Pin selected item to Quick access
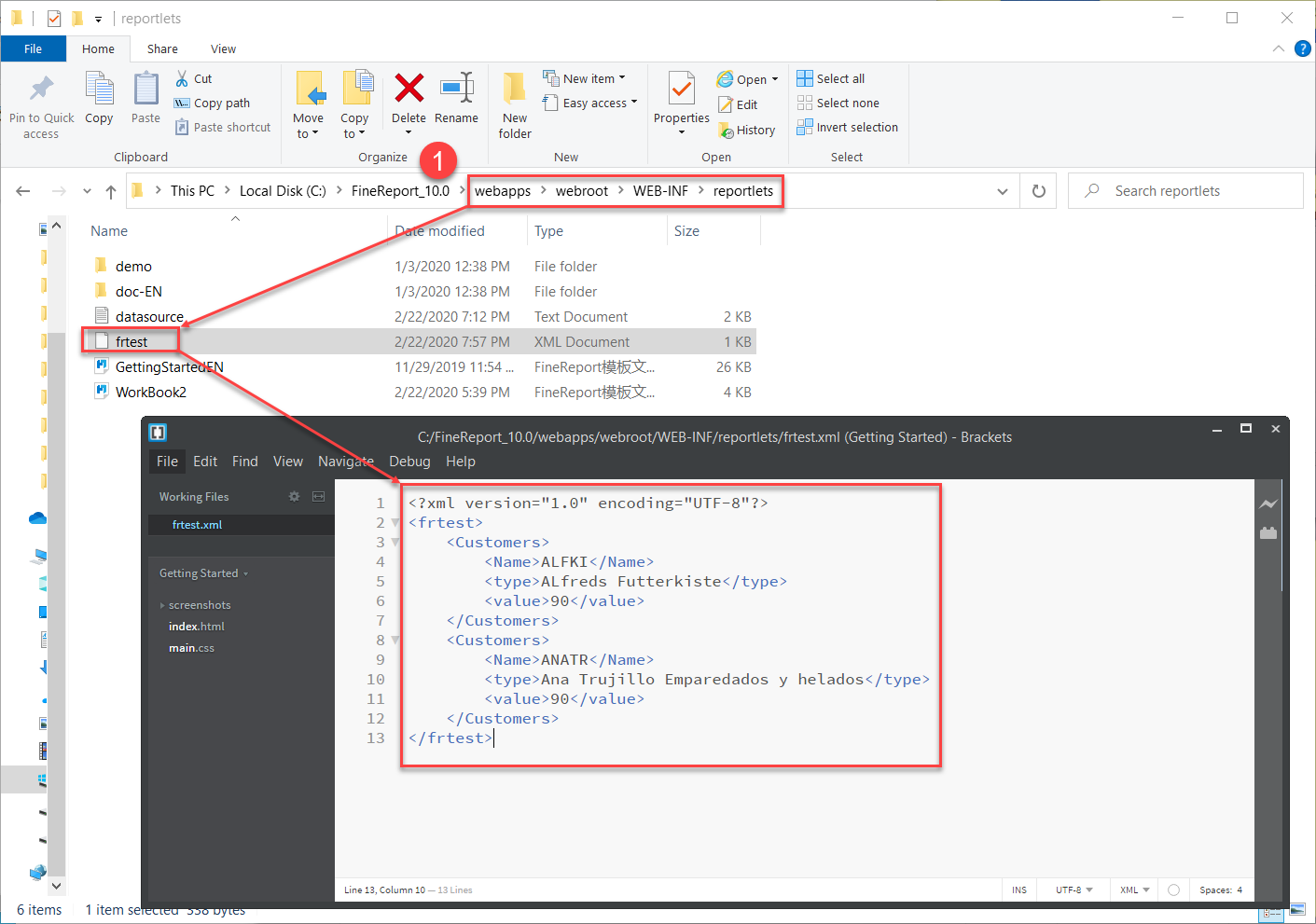The width and height of the screenshot is (1316, 924). (x=40, y=103)
